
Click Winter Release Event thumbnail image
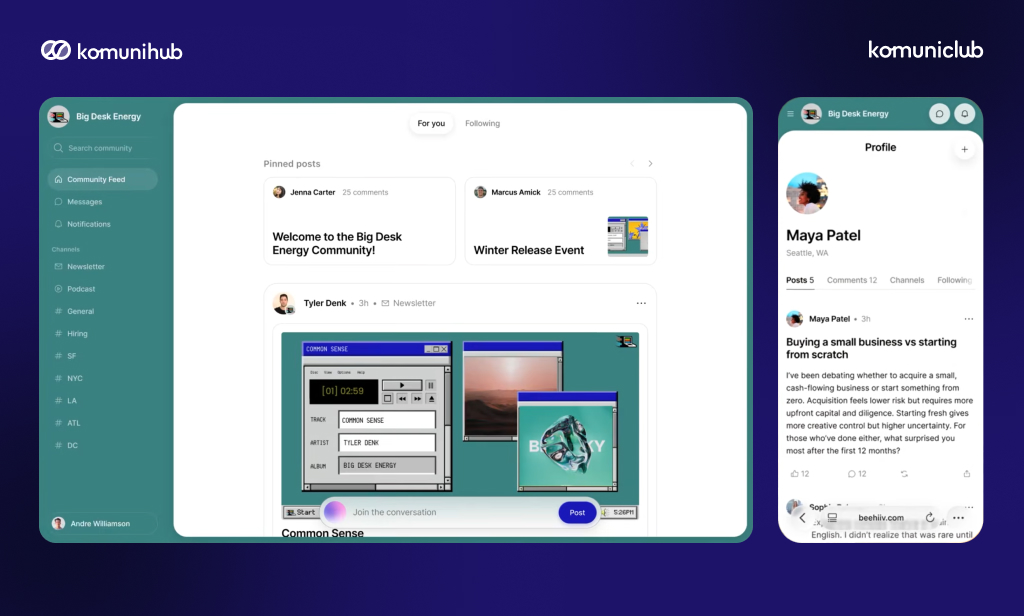click(628, 236)
